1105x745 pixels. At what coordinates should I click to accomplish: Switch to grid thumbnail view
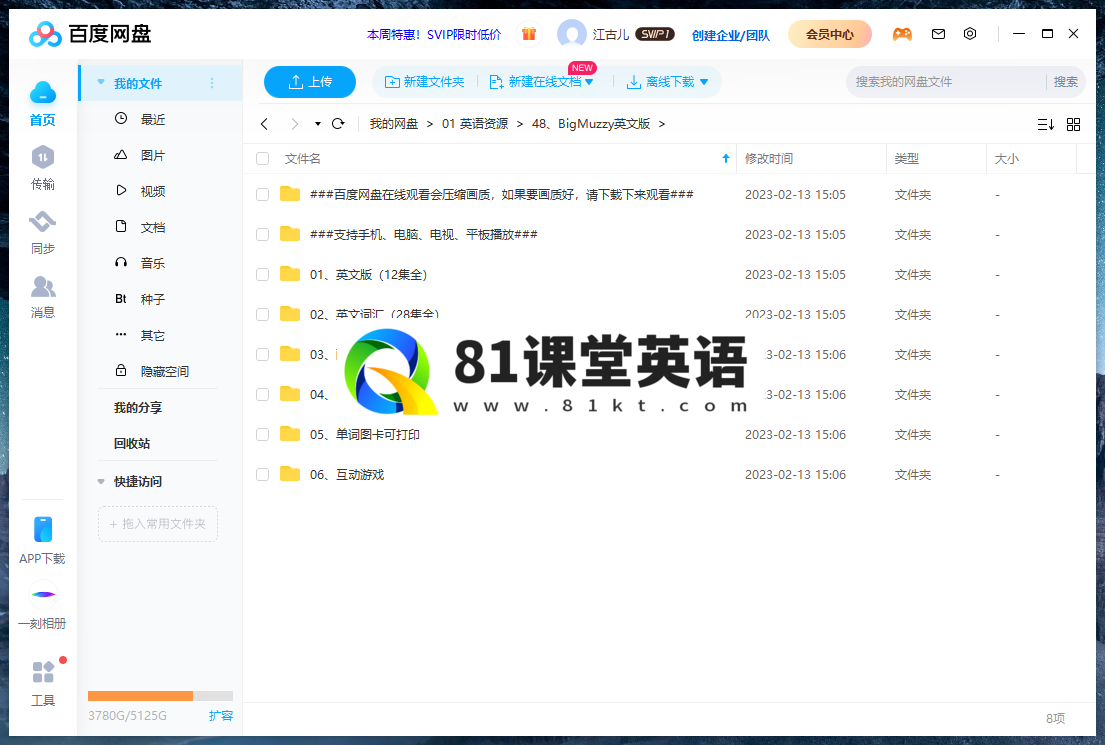tap(1073, 125)
